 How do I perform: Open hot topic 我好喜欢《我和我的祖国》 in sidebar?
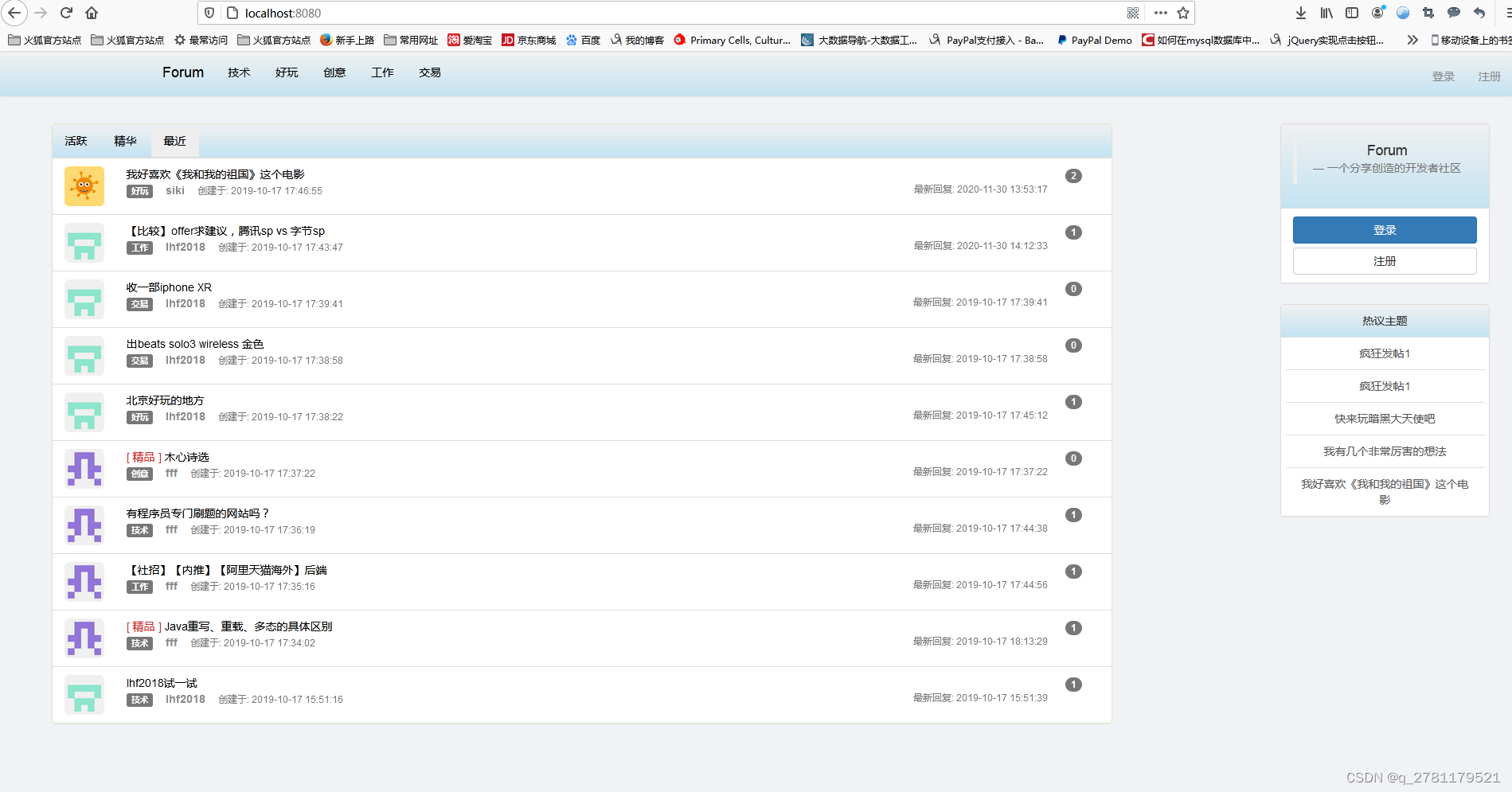[1385, 492]
